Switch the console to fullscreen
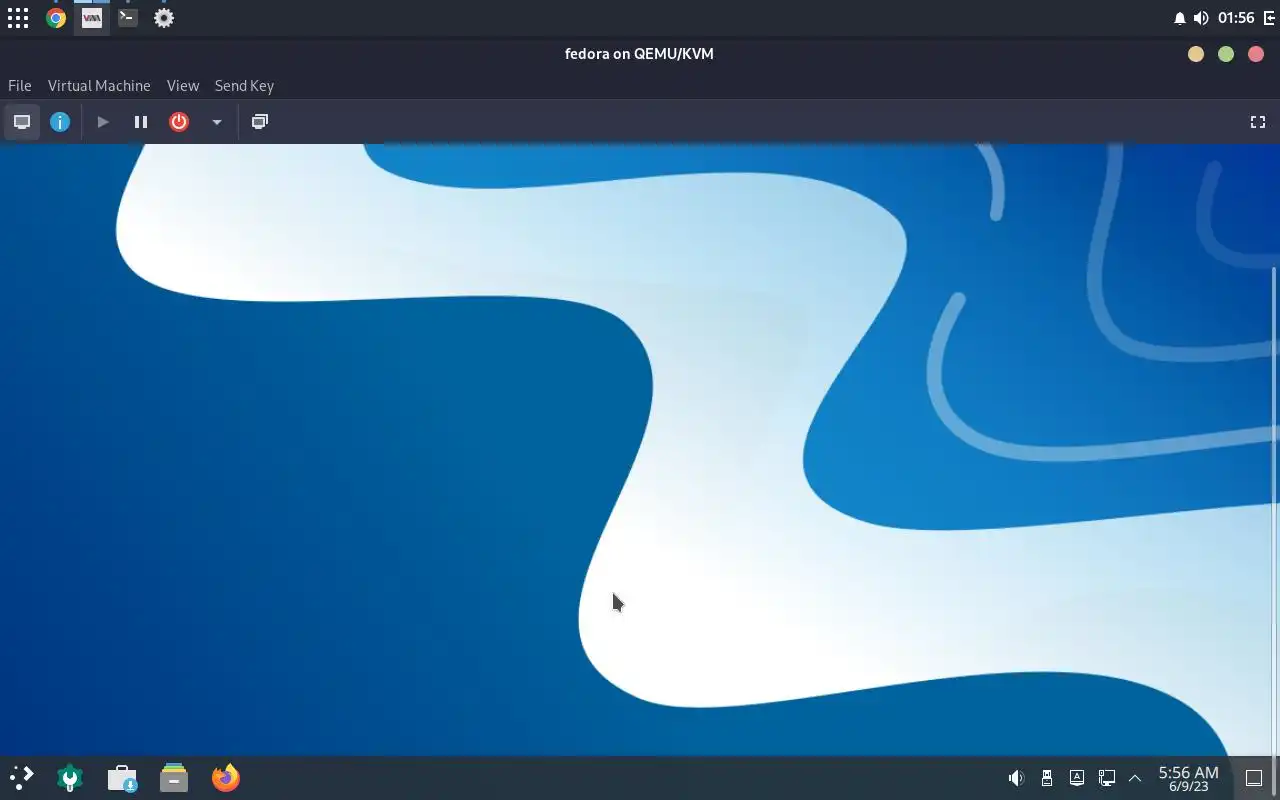Screen dimensions: 1280x800 point(1258,122)
